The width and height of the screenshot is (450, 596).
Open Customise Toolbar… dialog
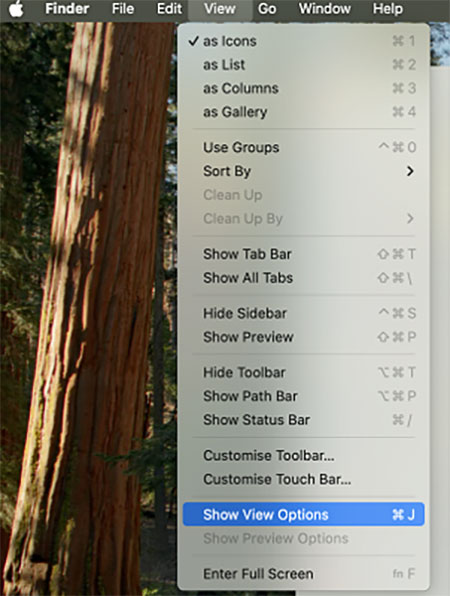click(303, 455)
